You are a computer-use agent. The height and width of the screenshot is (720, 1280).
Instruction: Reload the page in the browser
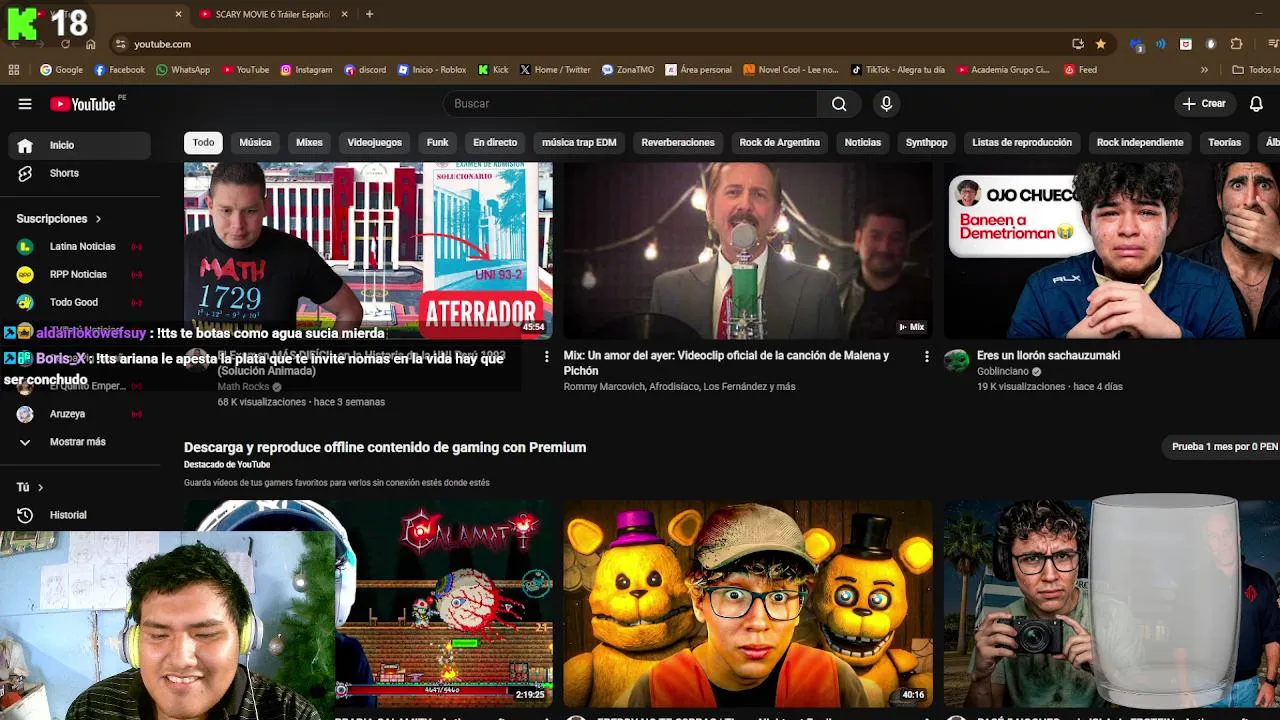(x=65, y=44)
